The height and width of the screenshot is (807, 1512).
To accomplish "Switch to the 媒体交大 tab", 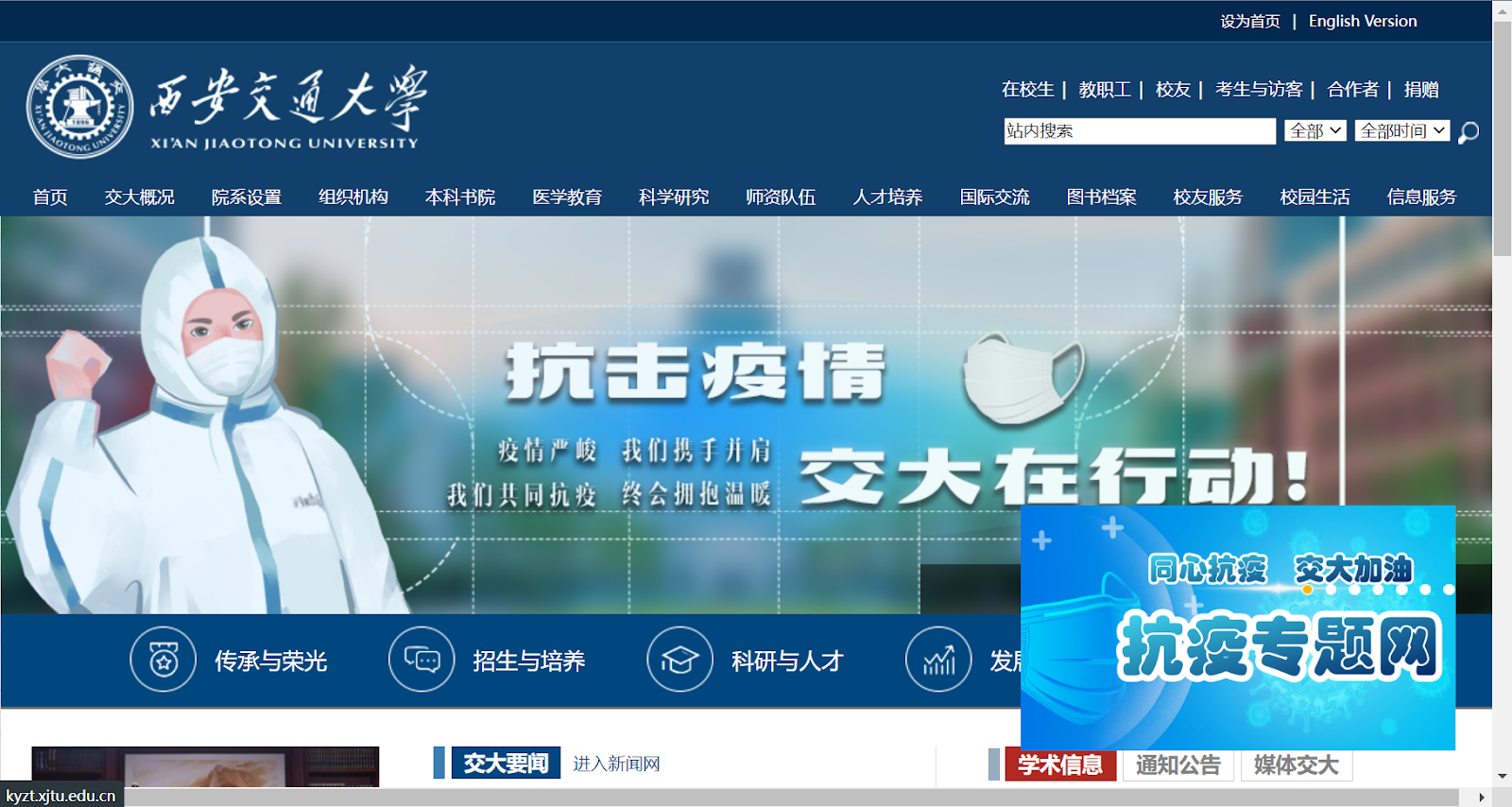I will click(1297, 764).
